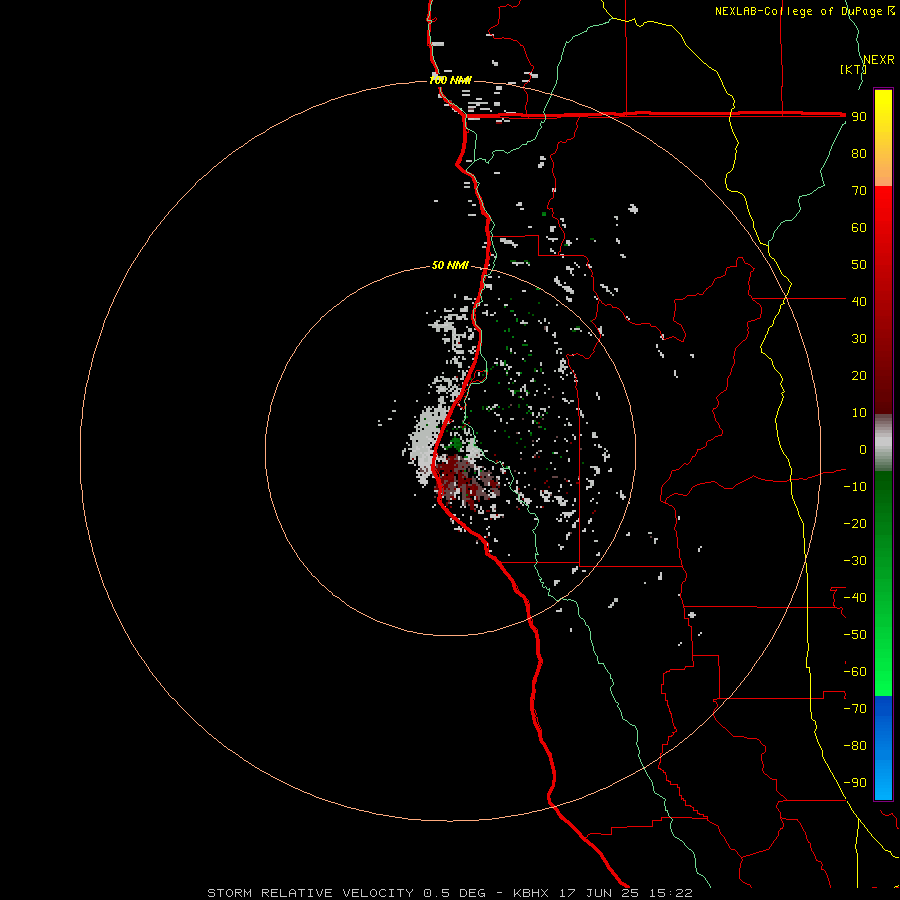Click the -80 scale label

click(855, 746)
